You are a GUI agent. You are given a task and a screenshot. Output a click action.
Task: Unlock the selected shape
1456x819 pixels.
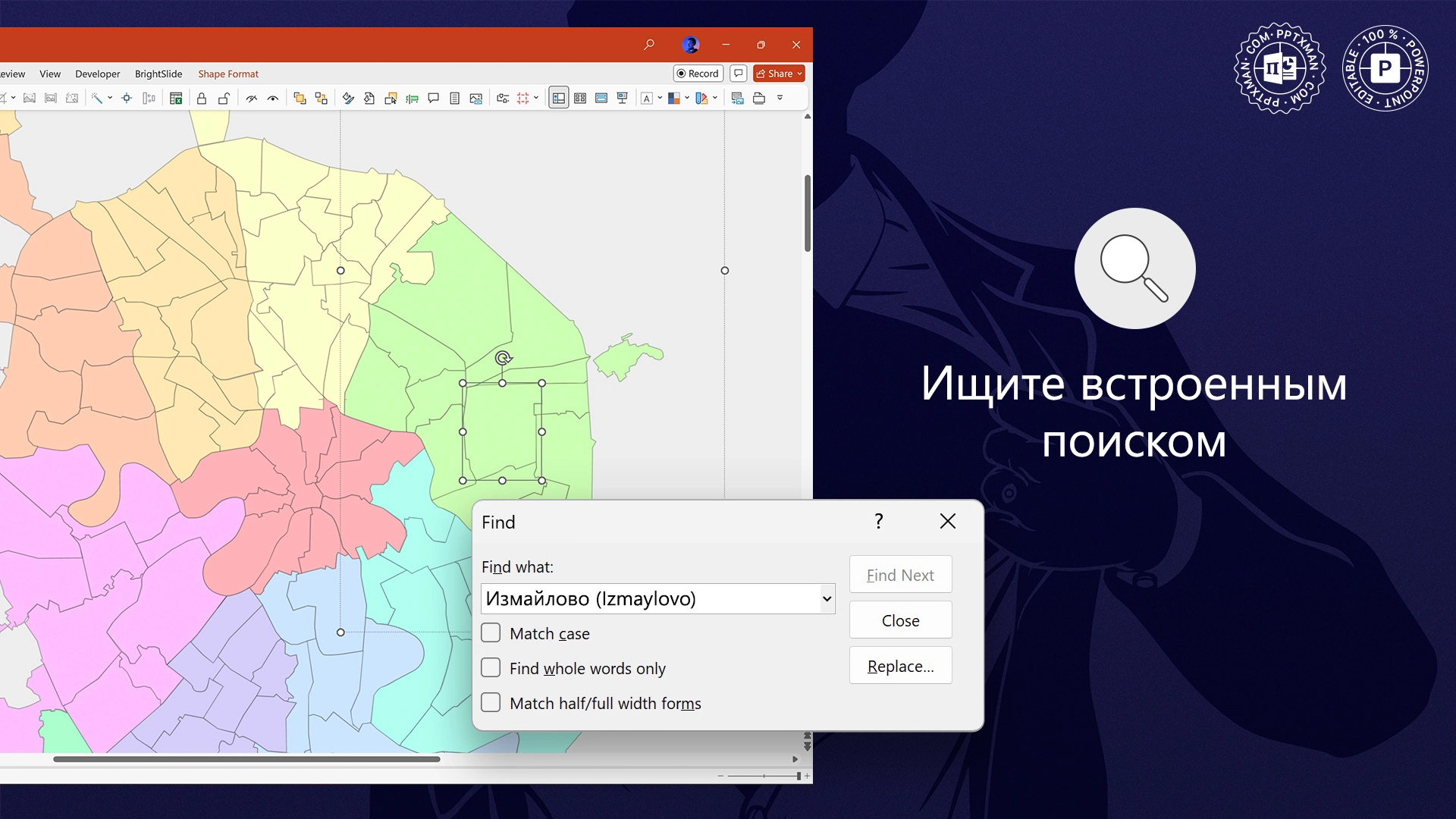pyautogui.click(x=224, y=98)
